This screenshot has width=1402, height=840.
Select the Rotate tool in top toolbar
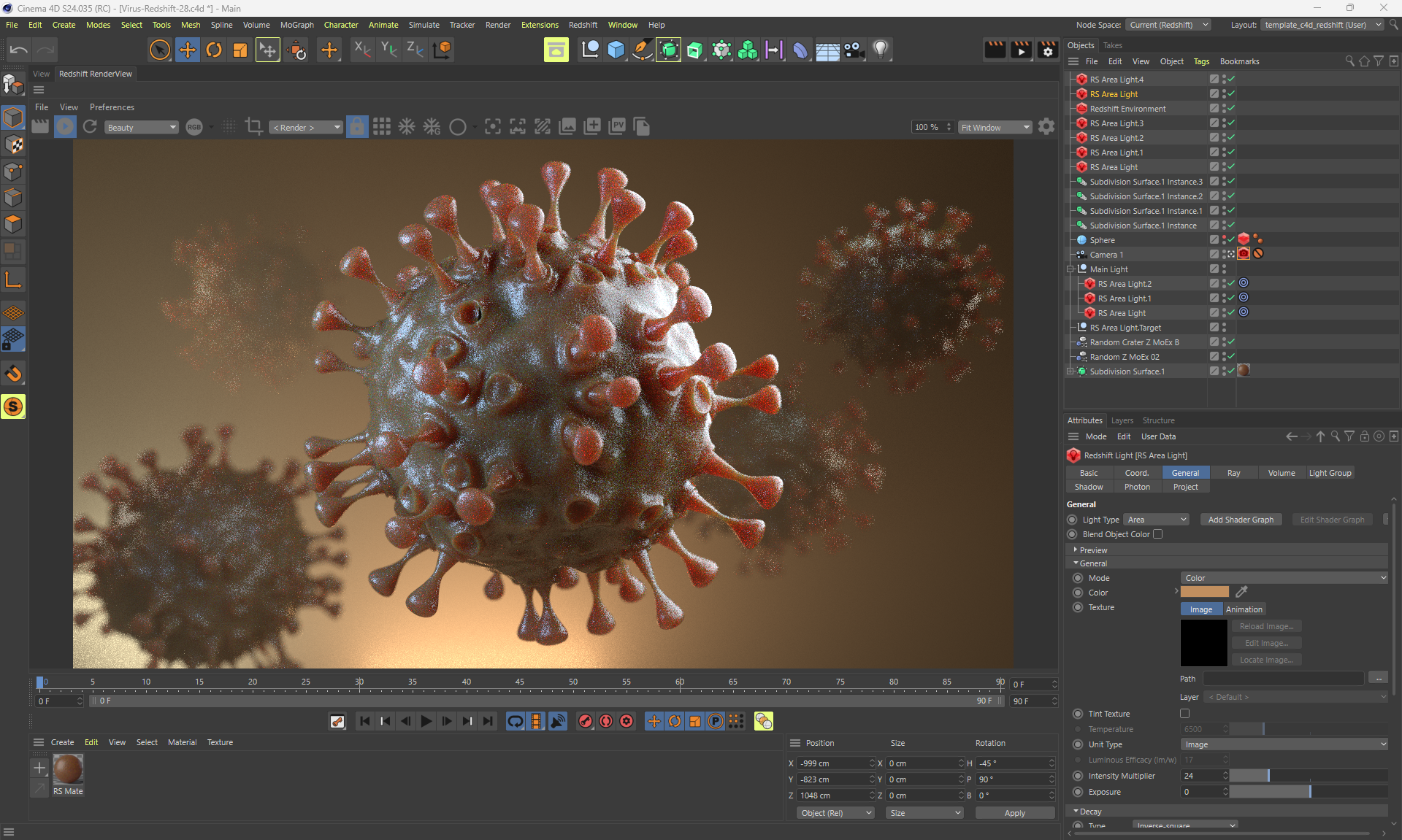tap(214, 50)
